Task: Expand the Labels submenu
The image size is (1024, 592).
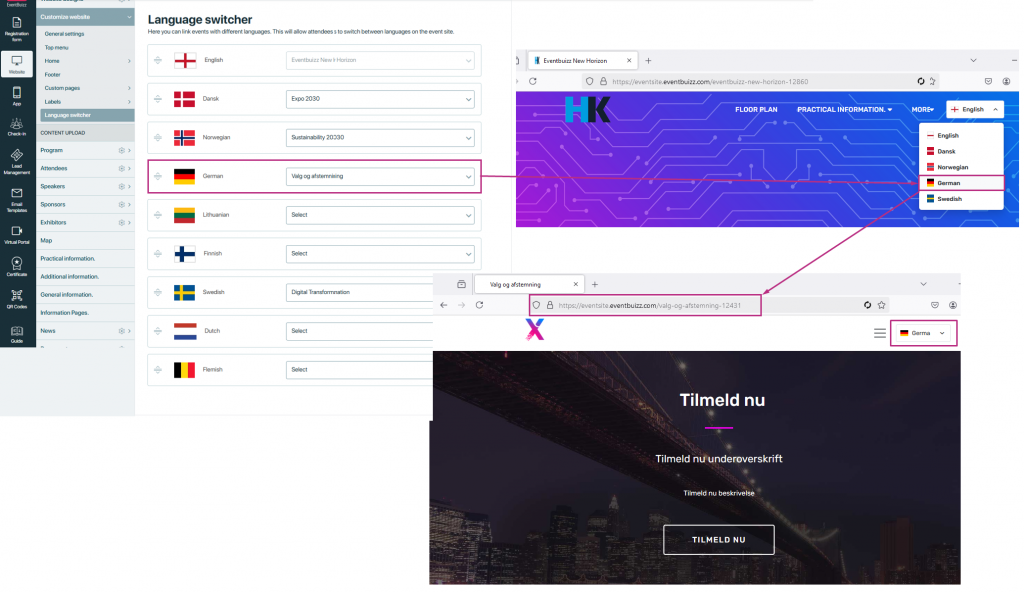Action: tap(129, 102)
